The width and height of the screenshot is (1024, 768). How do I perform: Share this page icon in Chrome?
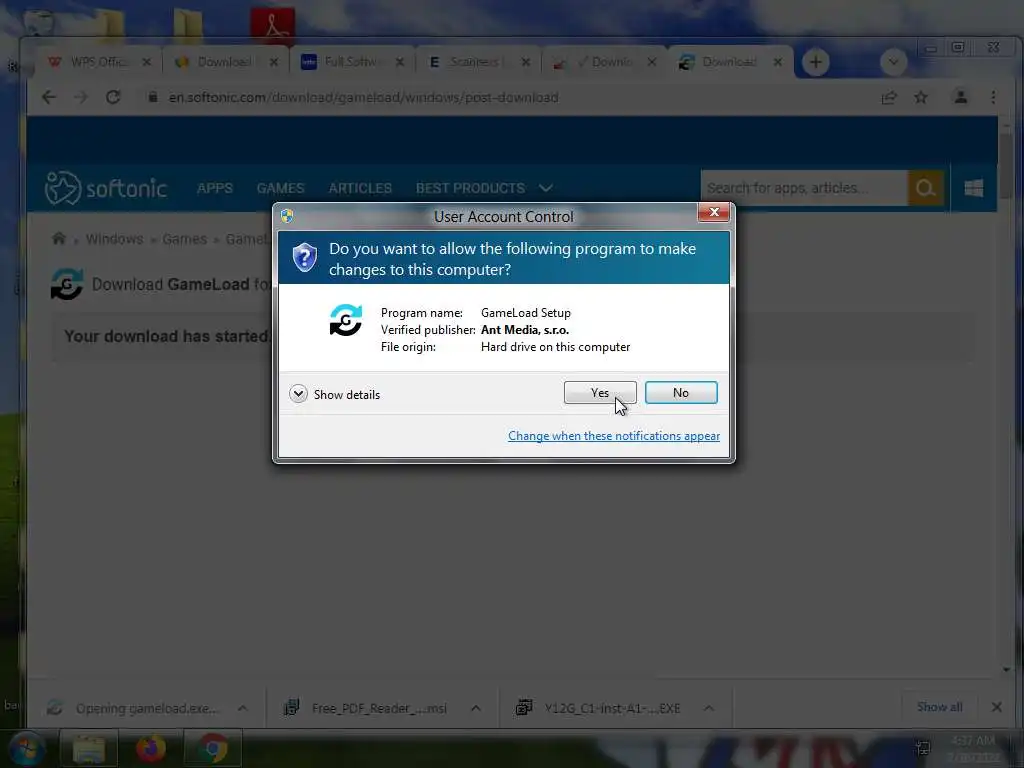(889, 97)
